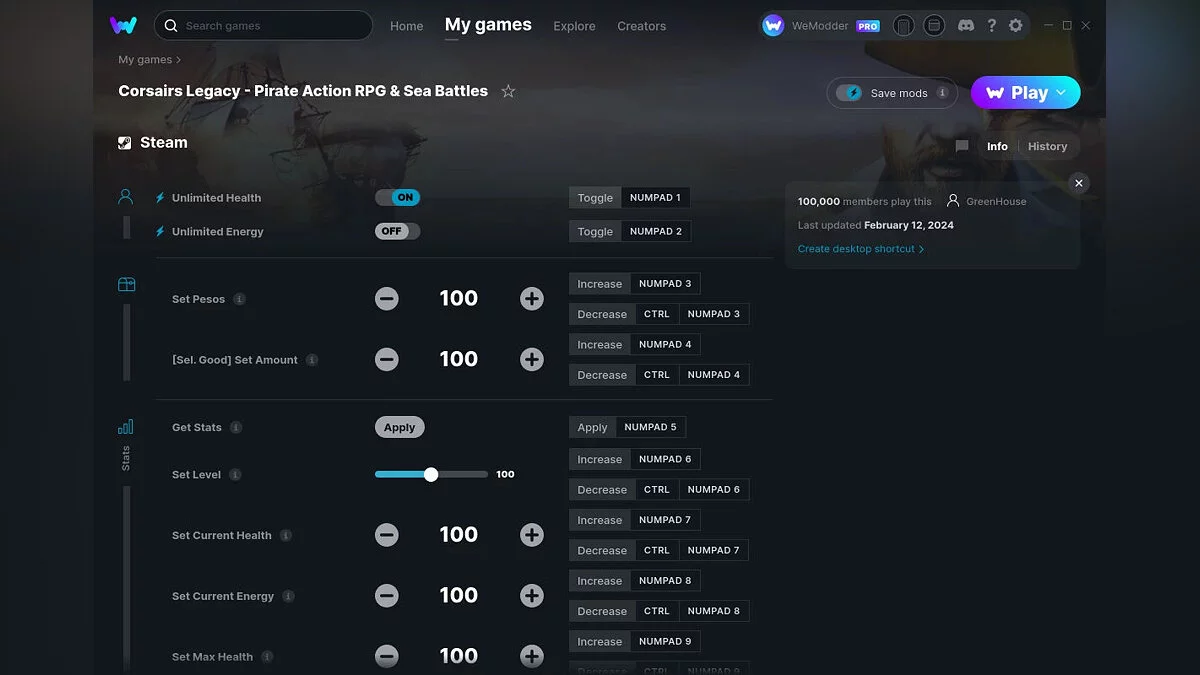Increase Set Pesos with plus button
Viewport: 1200px width, 675px height.
click(532, 298)
